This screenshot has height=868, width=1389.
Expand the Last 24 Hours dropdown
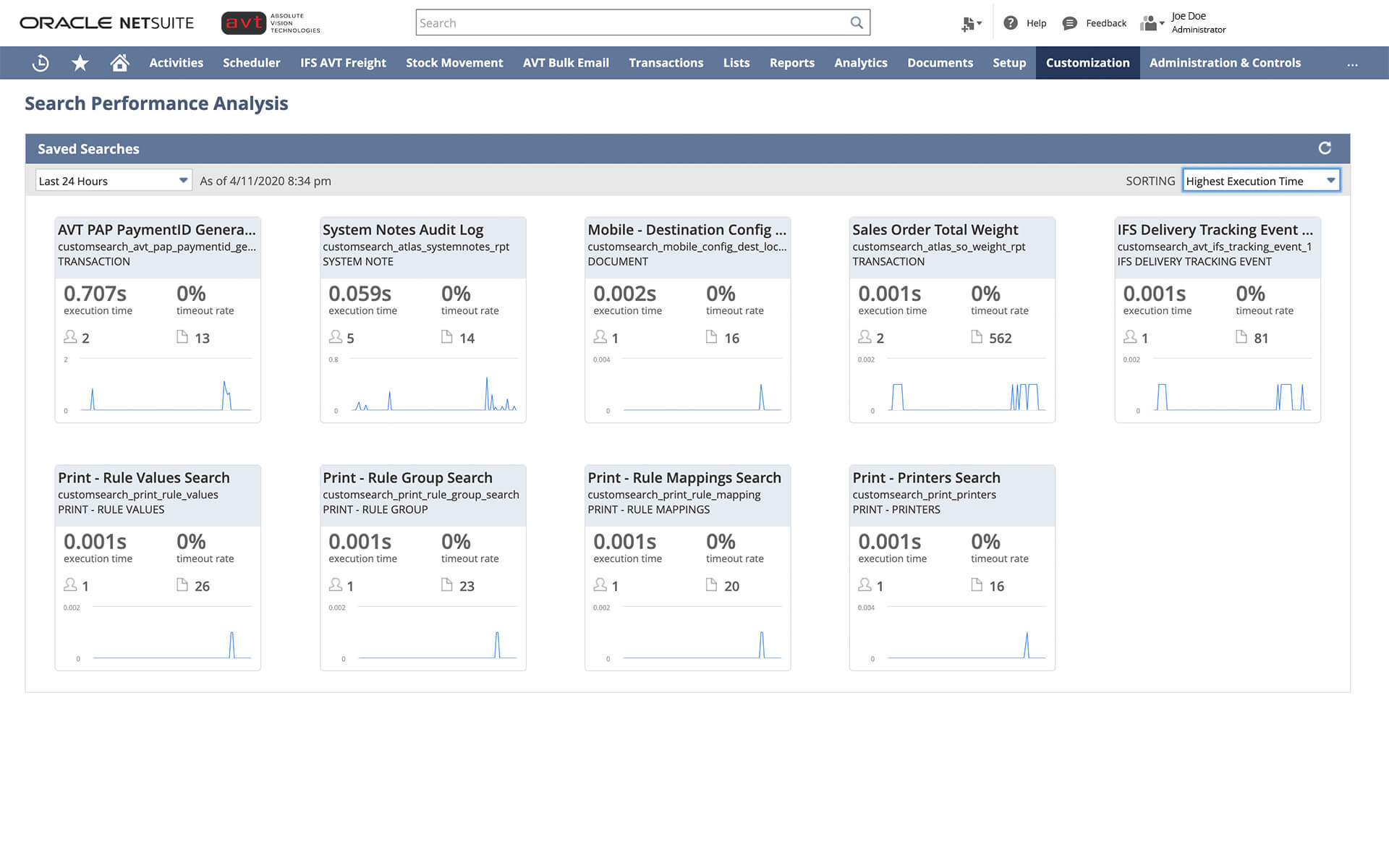click(113, 181)
